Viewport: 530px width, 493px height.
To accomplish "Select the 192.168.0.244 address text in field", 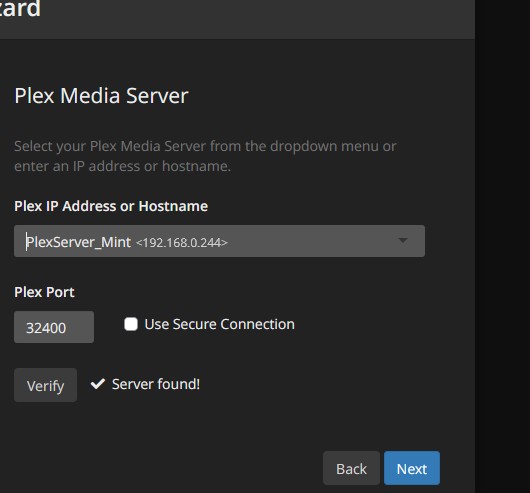I will click(x=182, y=243).
